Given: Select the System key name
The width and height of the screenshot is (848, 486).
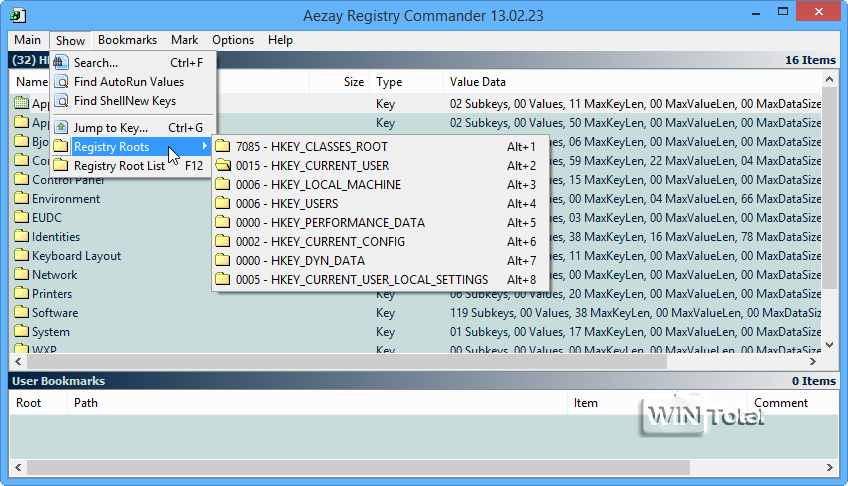Looking at the screenshot, I should pyautogui.click(x=50, y=331).
